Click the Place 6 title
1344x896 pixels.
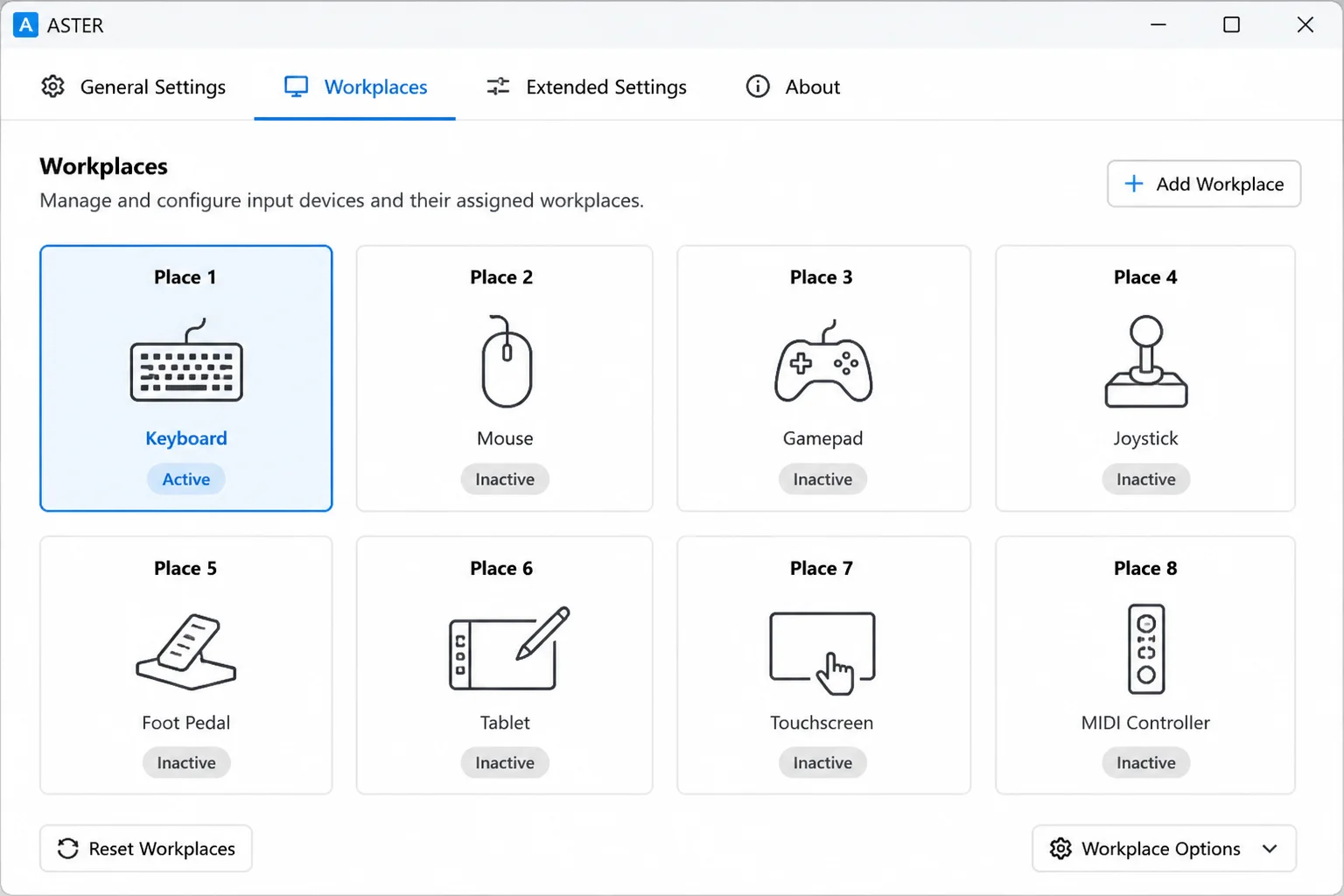[x=501, y=569]
